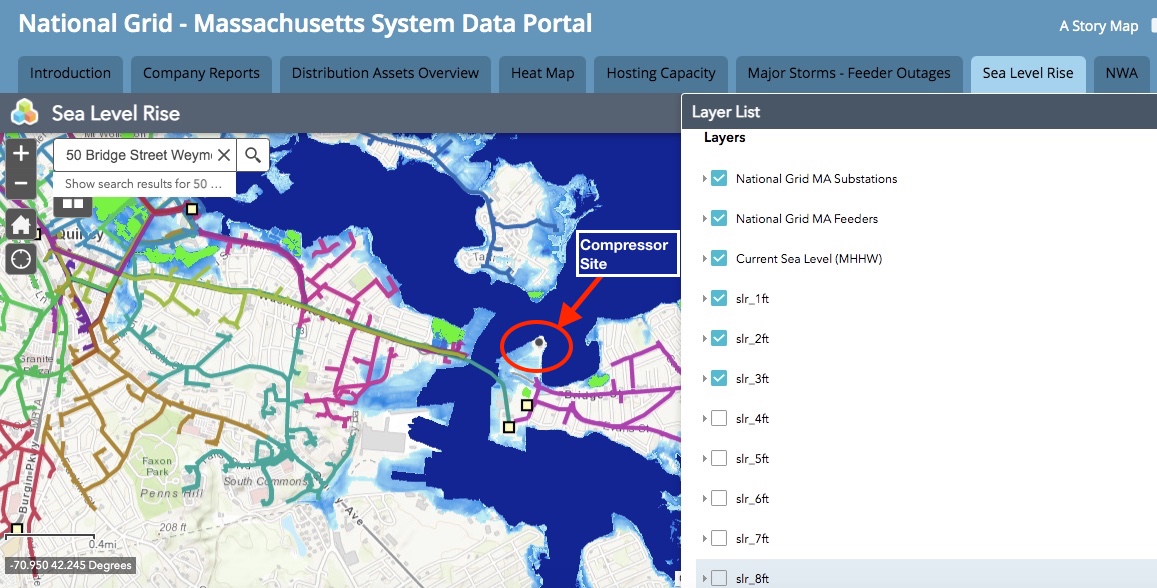Image resolution: width=1157 pixels, height=588 pixels.
Task: Expand the slr_6ft layer entry
Action: tap(704, 498)
